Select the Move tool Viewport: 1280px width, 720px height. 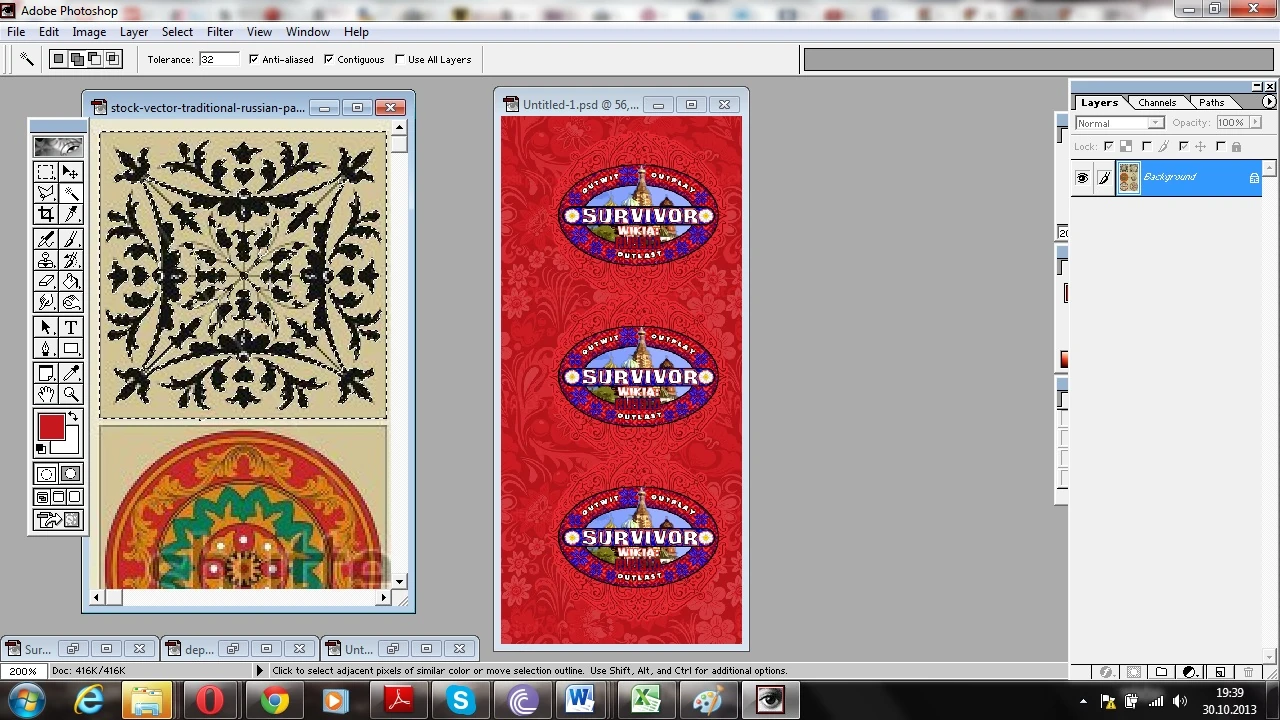click(71, 172)
